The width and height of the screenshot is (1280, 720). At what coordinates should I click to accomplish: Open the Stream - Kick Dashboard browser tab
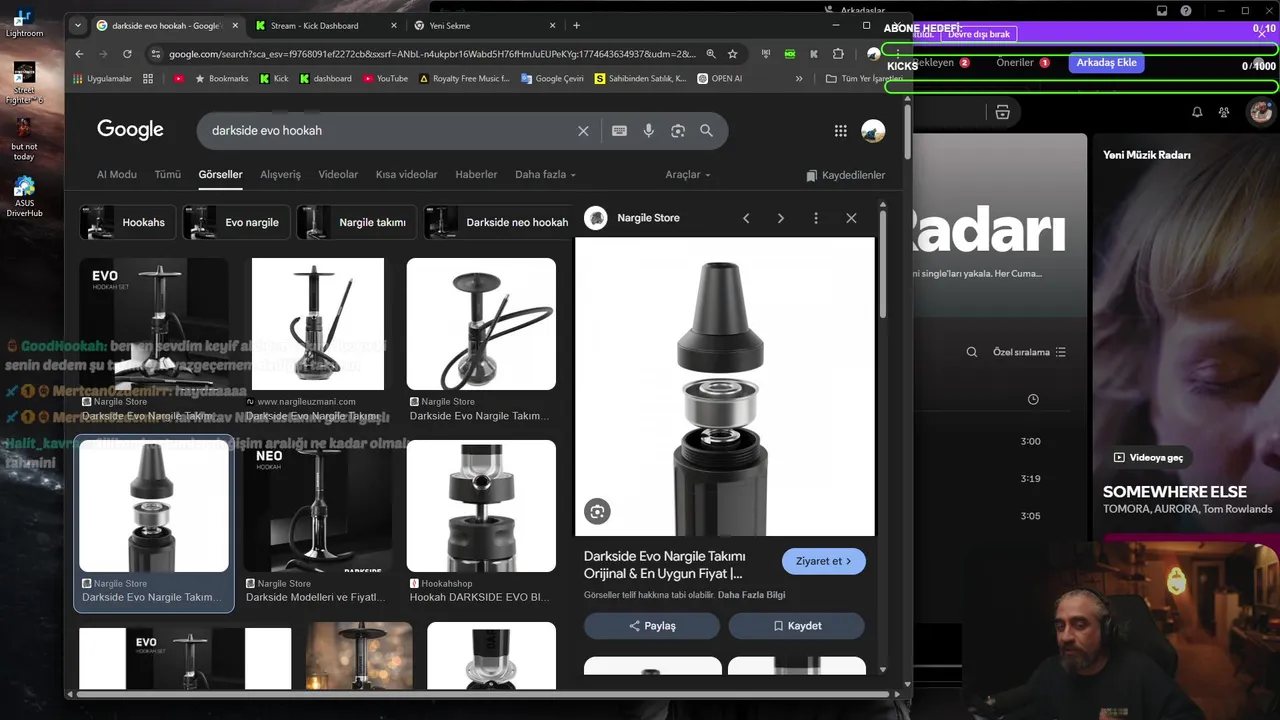pos(325,25)
